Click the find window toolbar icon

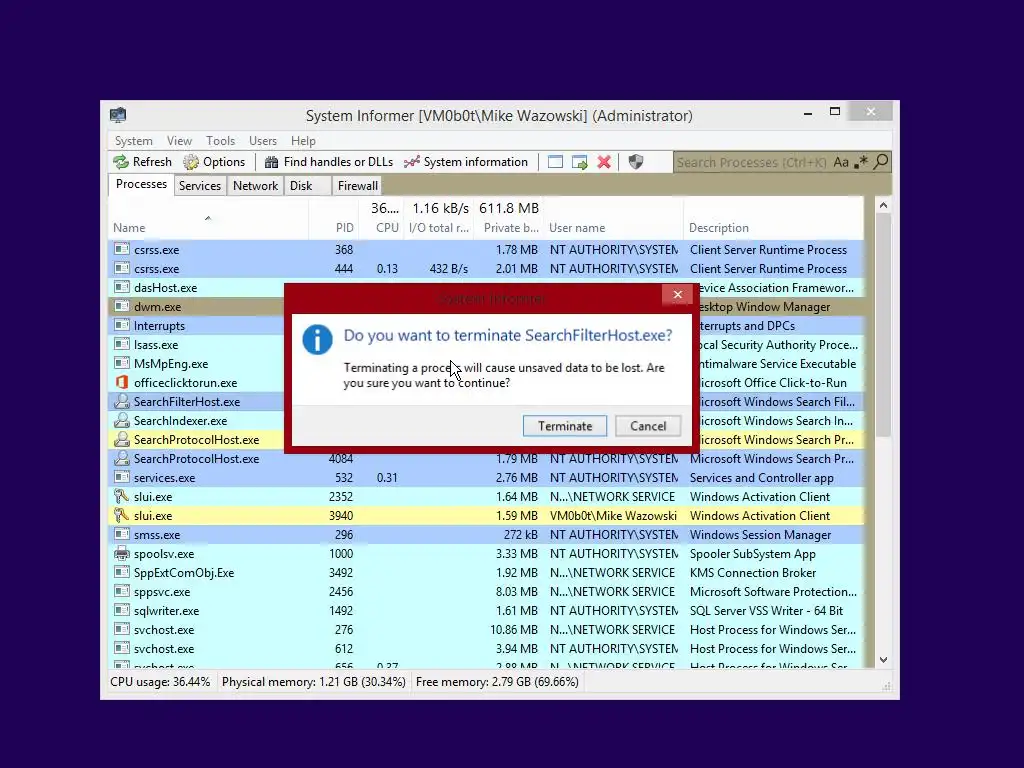tap(555, 162)
